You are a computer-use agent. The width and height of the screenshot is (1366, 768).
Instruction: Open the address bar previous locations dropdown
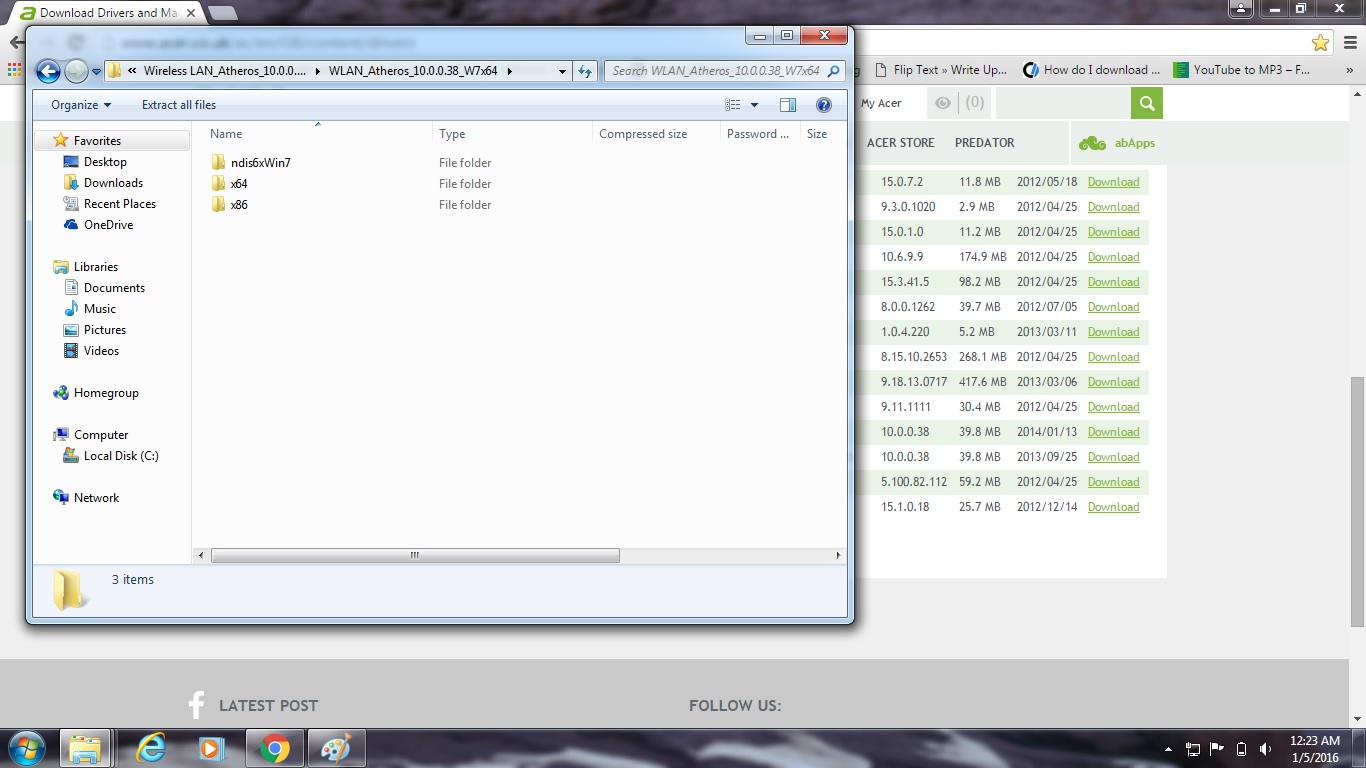click(564, 71)
